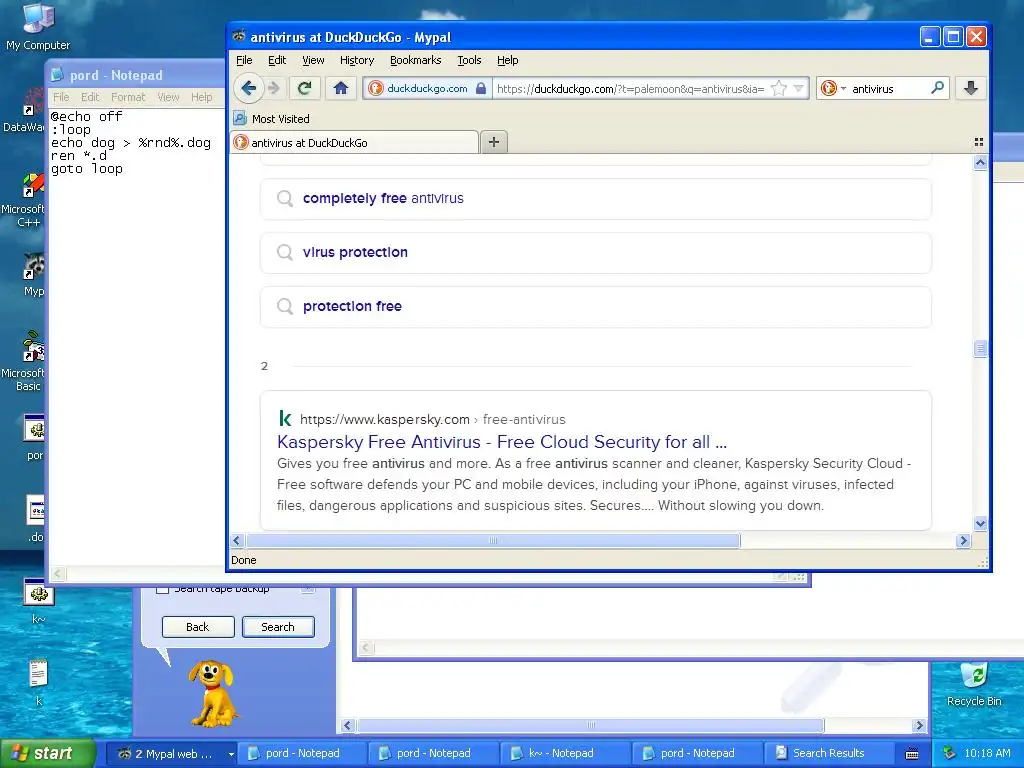Click the Search Results scroll right arrow
This screenshot has height=768, width=1024.
pyautogui.click(x=920, y=726)
